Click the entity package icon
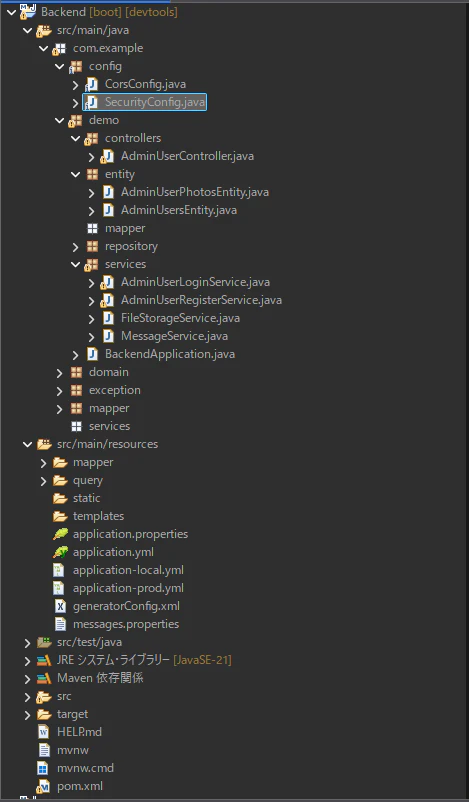Viewport: 469px width, 802px height. tap(92, 174)
